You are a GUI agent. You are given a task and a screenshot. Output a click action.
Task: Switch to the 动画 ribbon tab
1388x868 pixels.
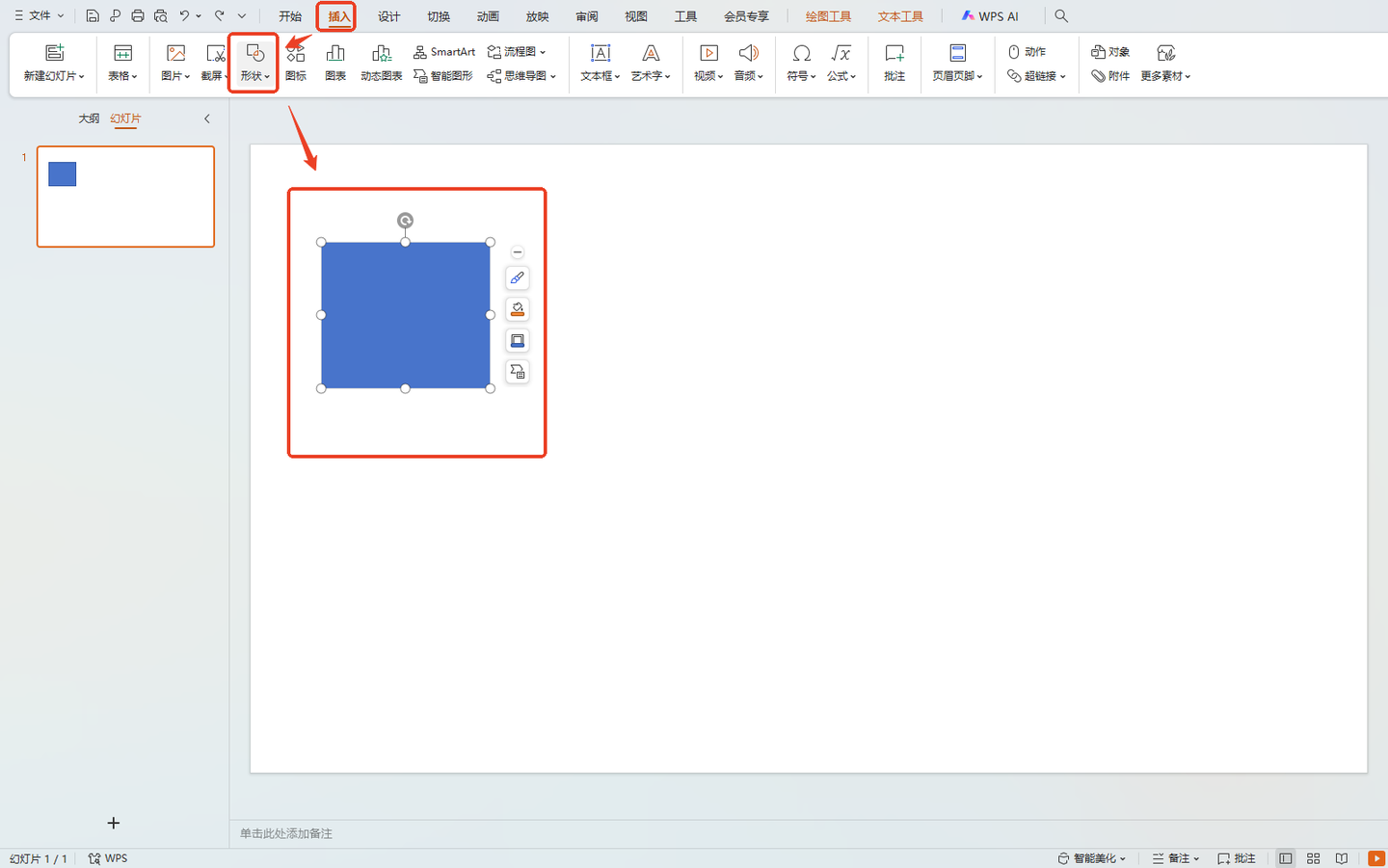coord(488,16)
